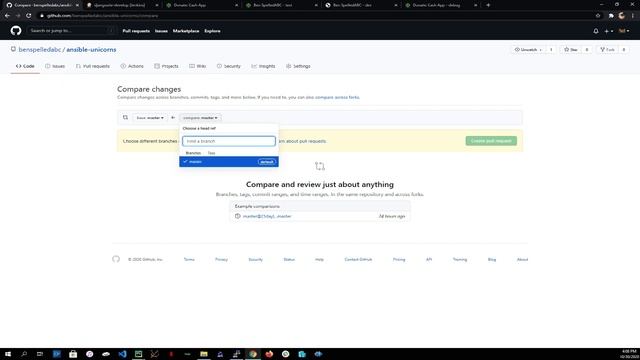Click the browser back arrow
The image size is (640, 360).
pyautogui.click(x=7, y=16)
